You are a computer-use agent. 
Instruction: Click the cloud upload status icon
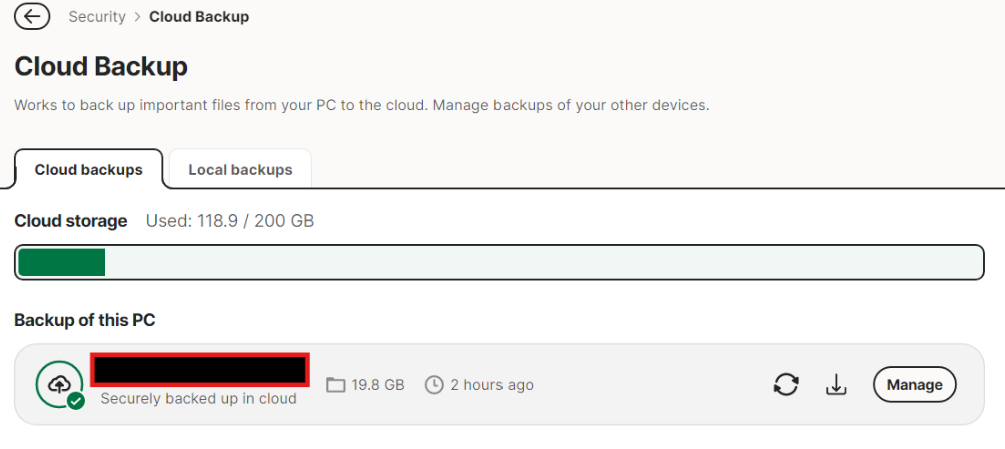[x=58, y=383]
